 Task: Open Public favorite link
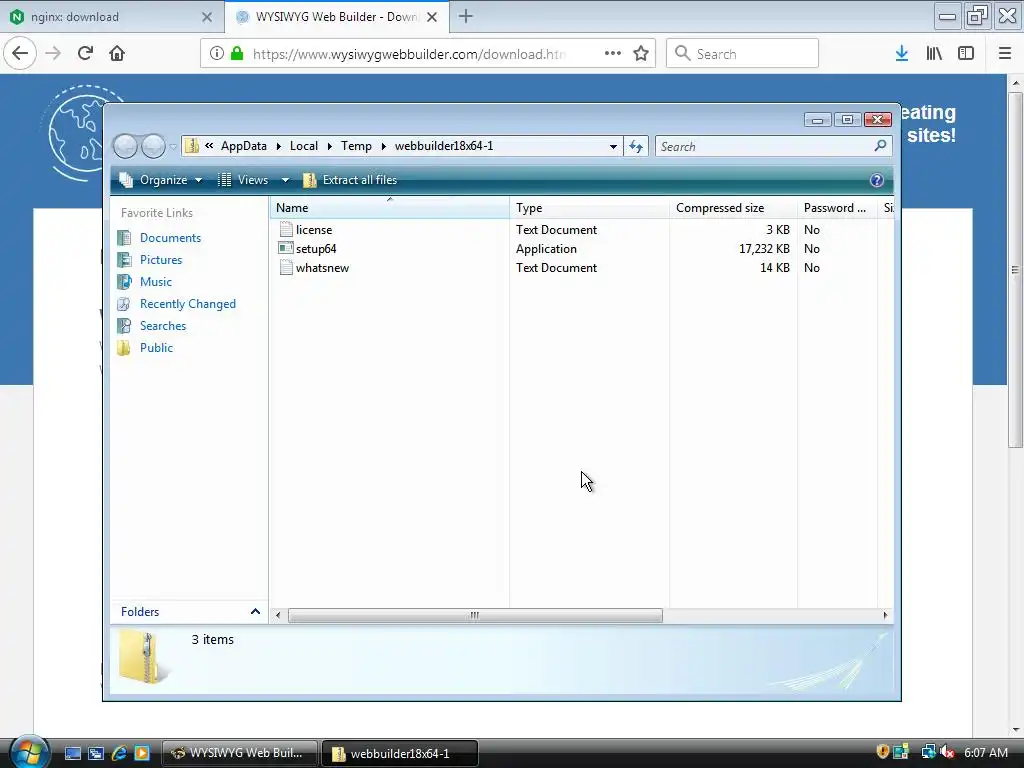(156, 347)
